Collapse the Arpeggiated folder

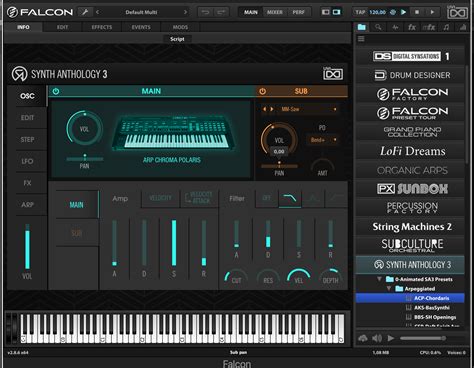pos(389,289)
